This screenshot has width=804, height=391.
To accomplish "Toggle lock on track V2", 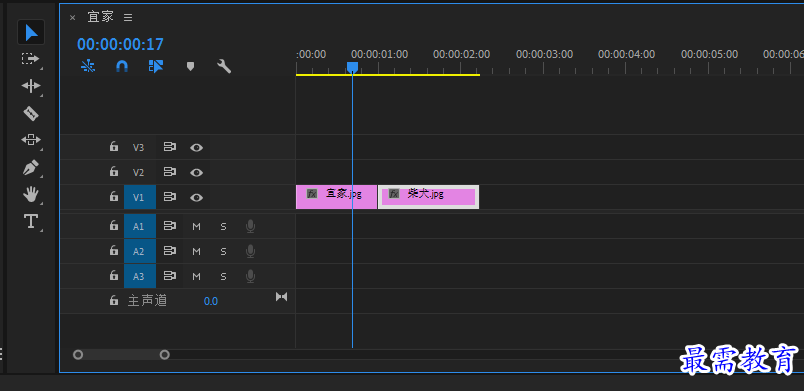I will click(114, 172).
